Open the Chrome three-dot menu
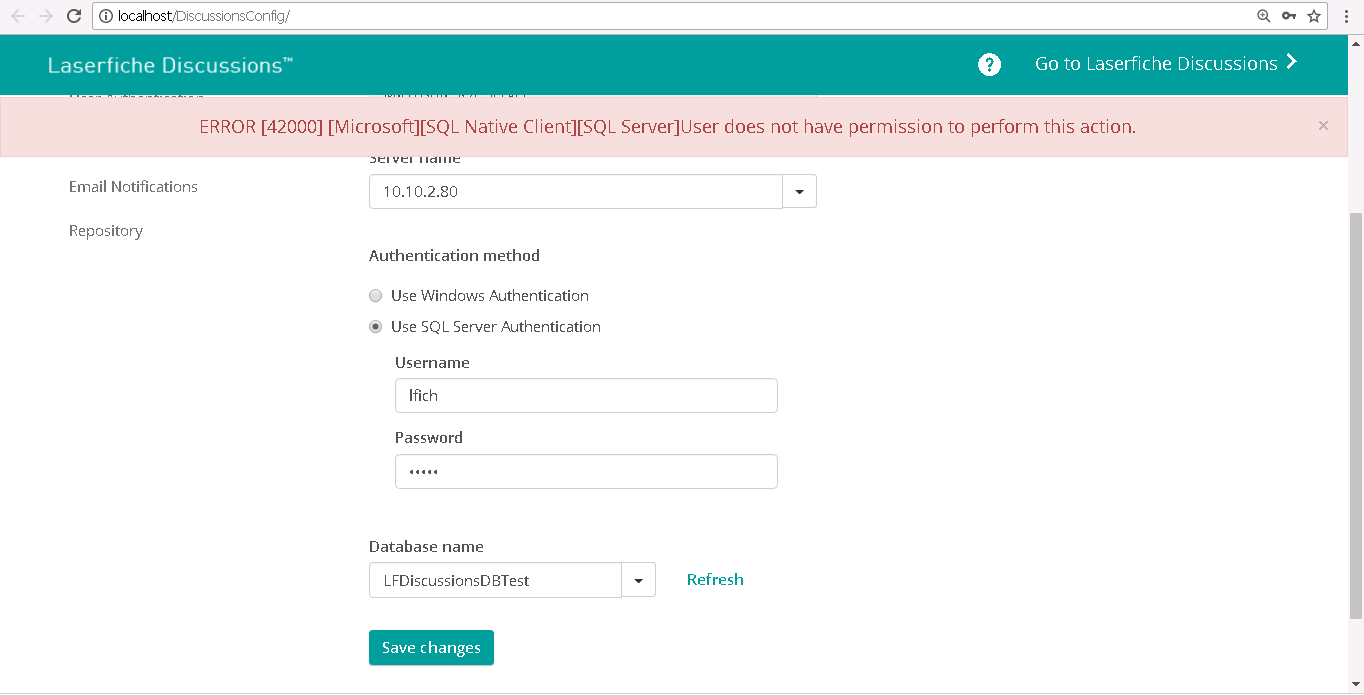This screenshot has width=1364, height=696. tap(1347, 16)
